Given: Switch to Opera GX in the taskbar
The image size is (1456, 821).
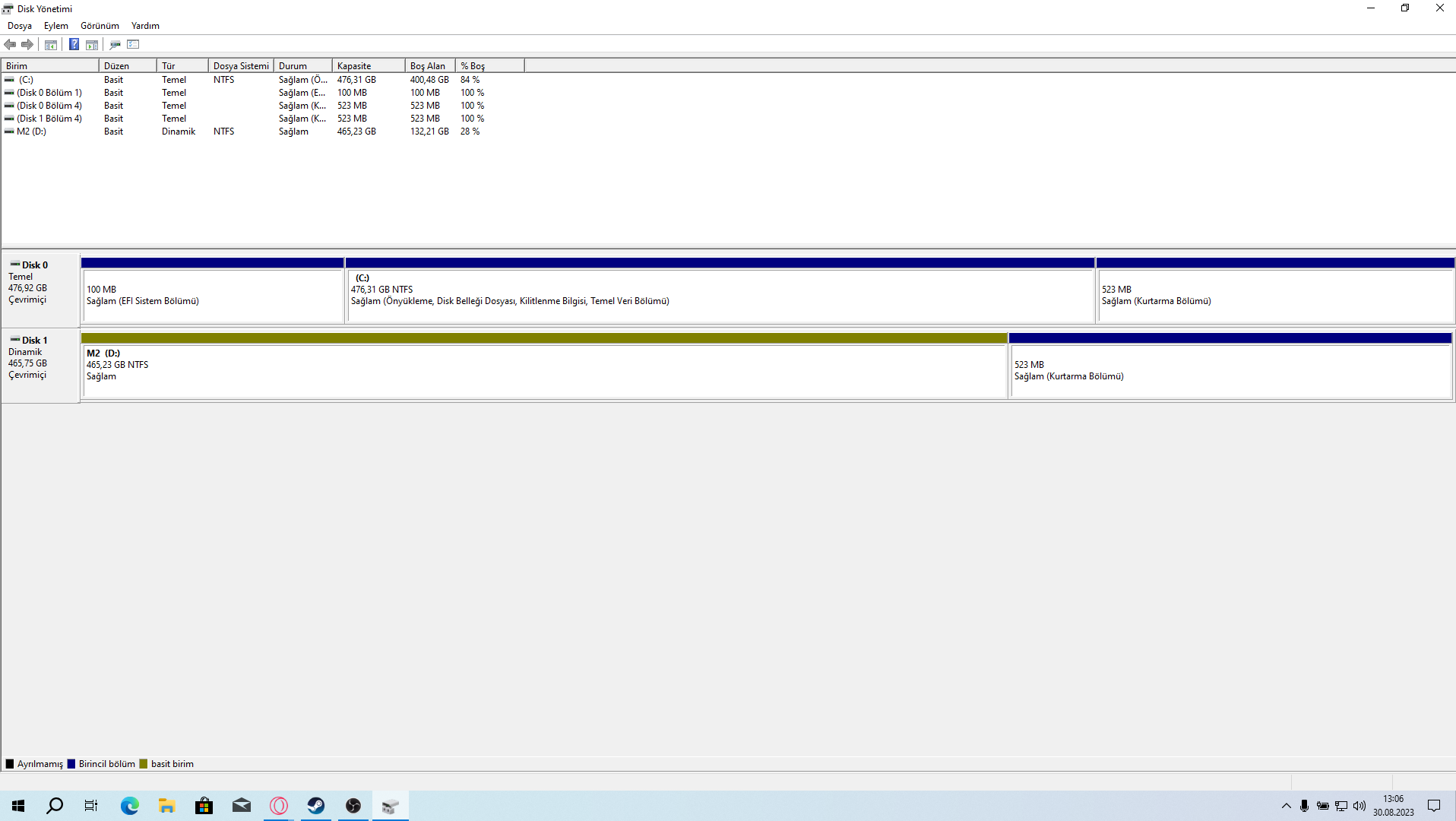Looking at the screenshot, I should 279,806.
